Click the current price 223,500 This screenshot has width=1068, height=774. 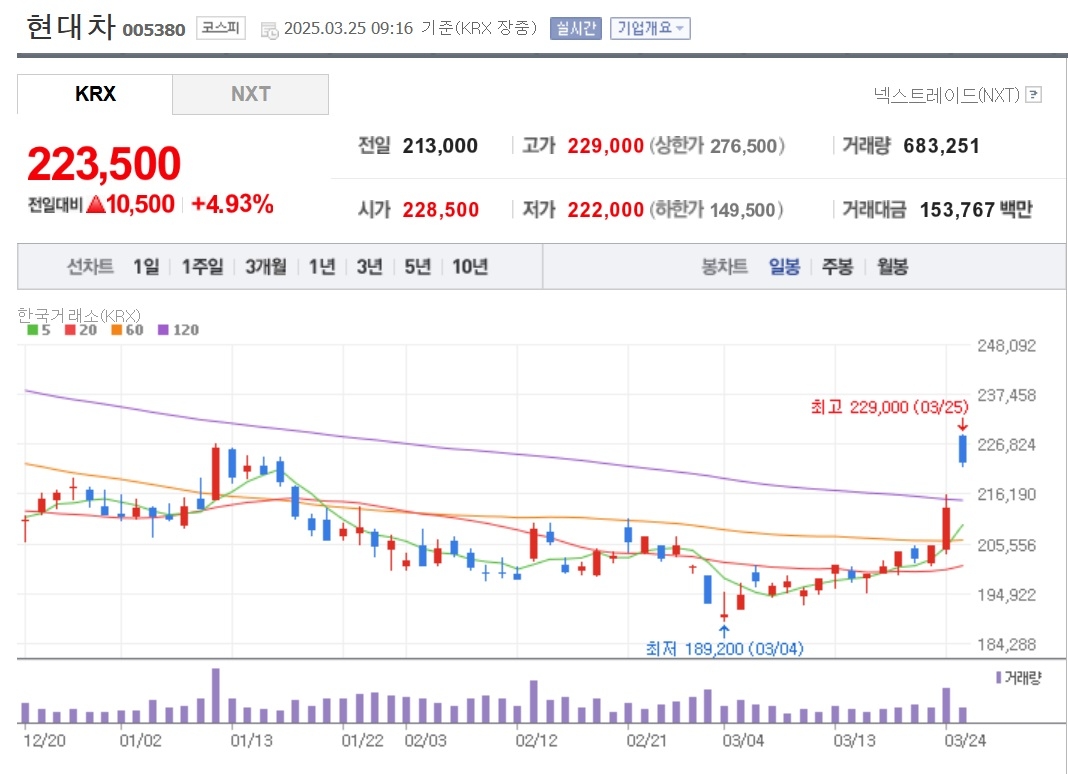coord(104,164)
